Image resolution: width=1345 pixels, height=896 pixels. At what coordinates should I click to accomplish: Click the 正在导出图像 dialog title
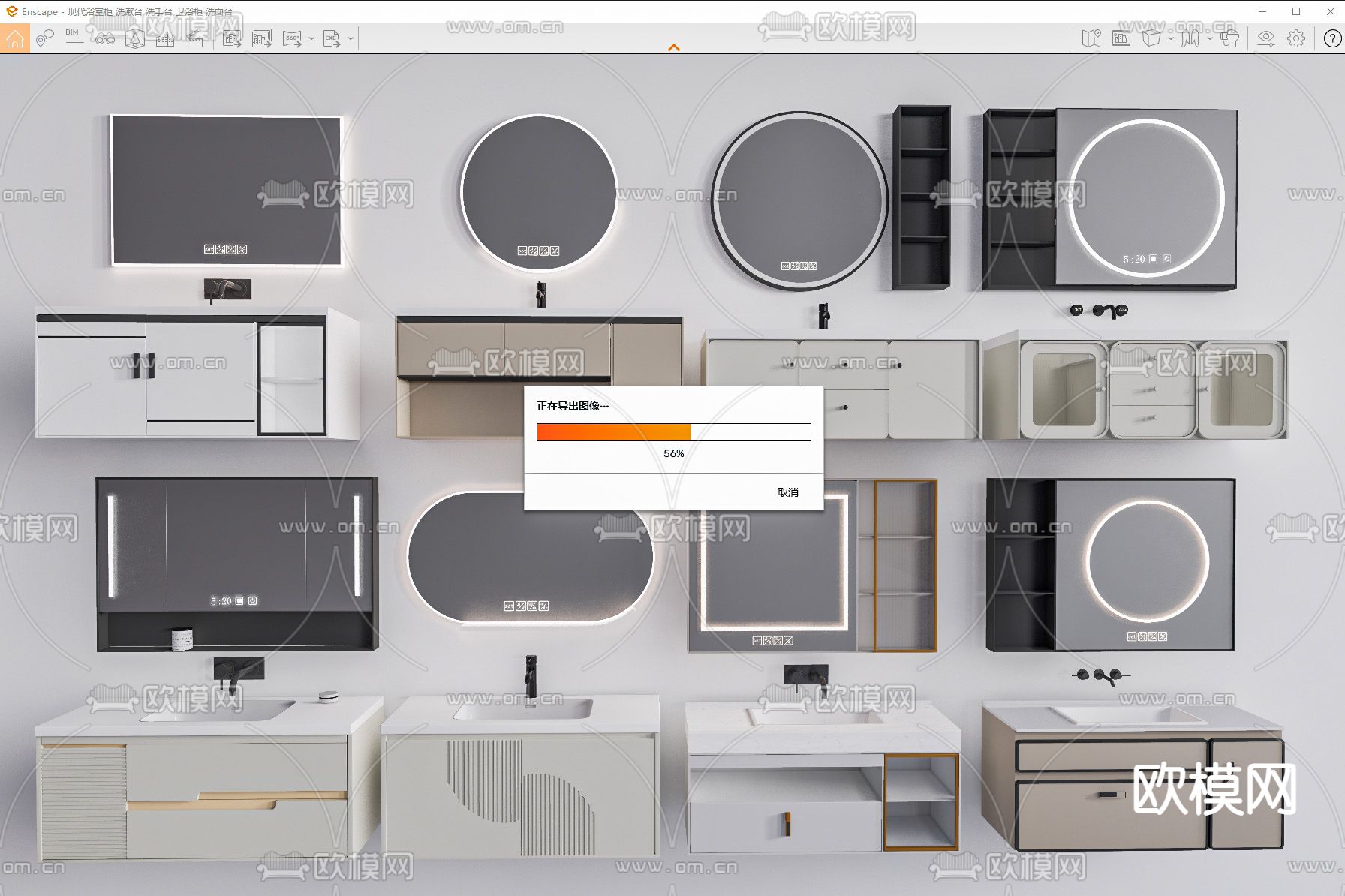point(573,406)
